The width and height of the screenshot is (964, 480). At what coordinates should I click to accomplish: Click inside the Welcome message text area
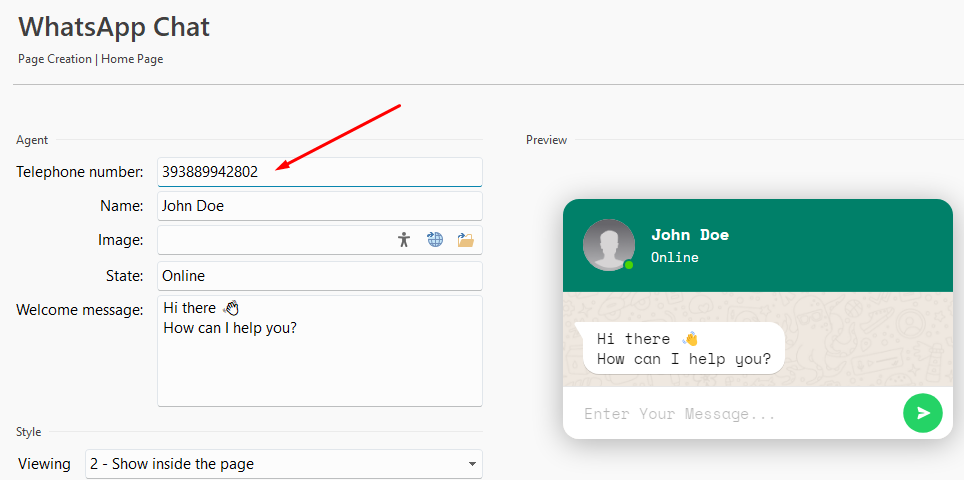[320, 351]
